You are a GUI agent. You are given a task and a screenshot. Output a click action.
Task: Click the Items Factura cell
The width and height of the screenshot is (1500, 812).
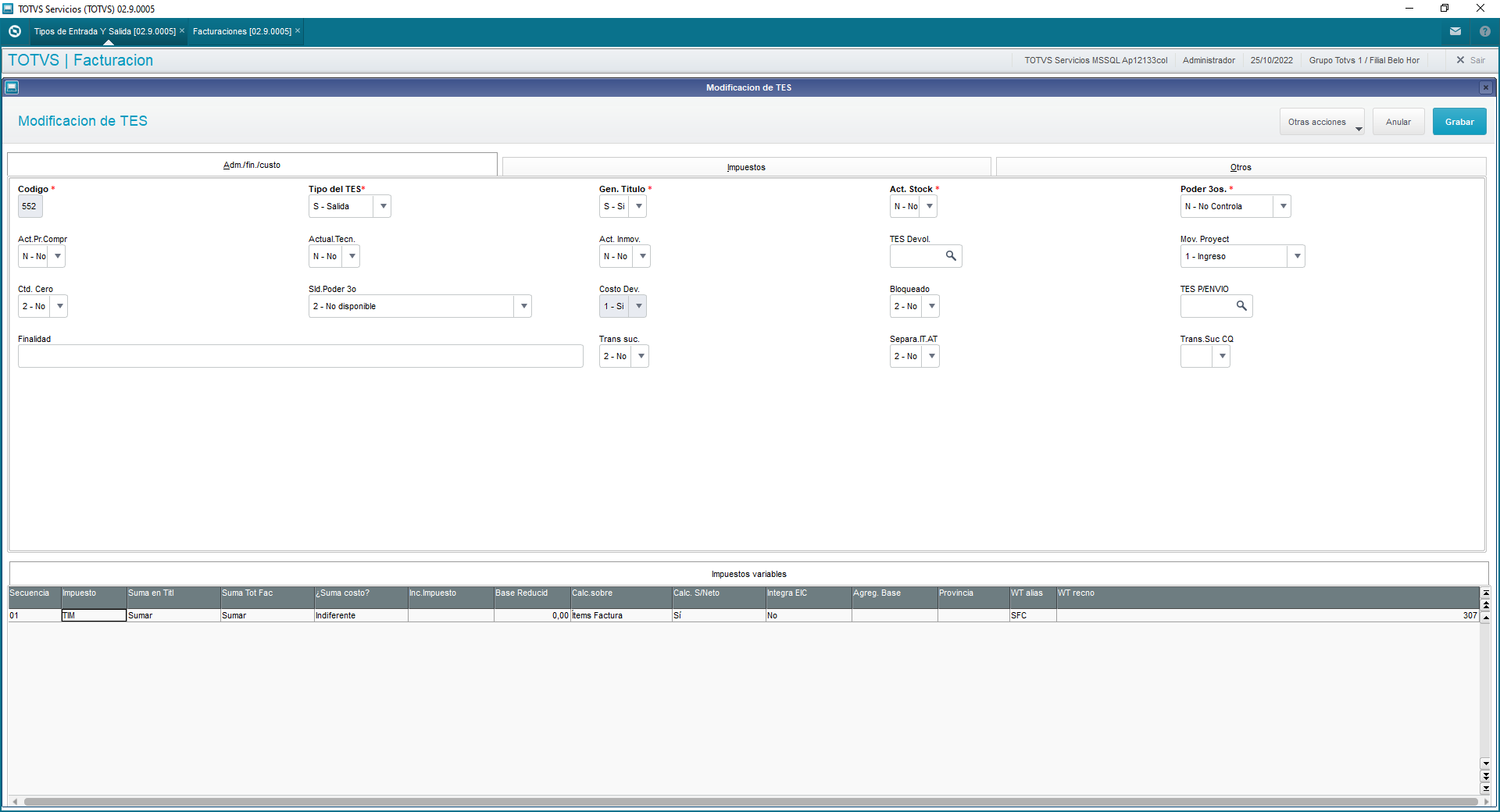[x=621, y=615]
